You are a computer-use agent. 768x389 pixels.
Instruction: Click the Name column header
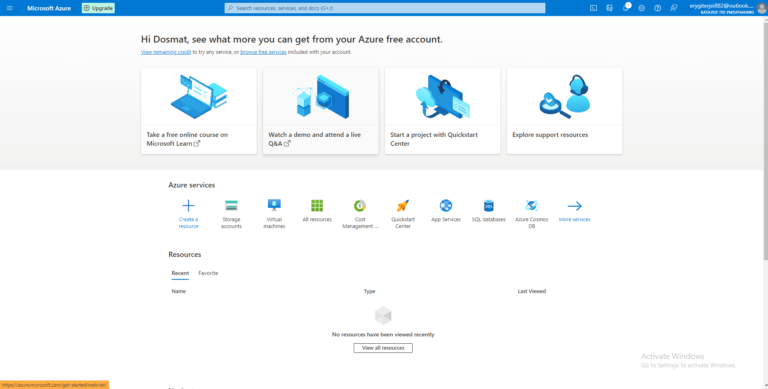pos(179,291)
